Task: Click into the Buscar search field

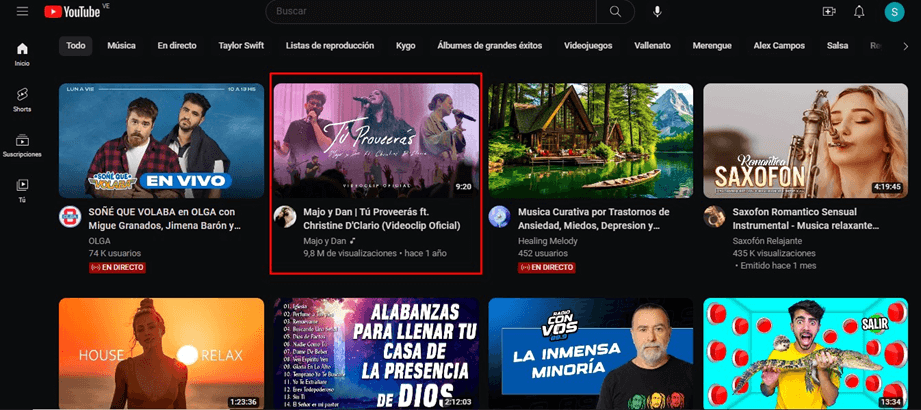Action: 432,12
